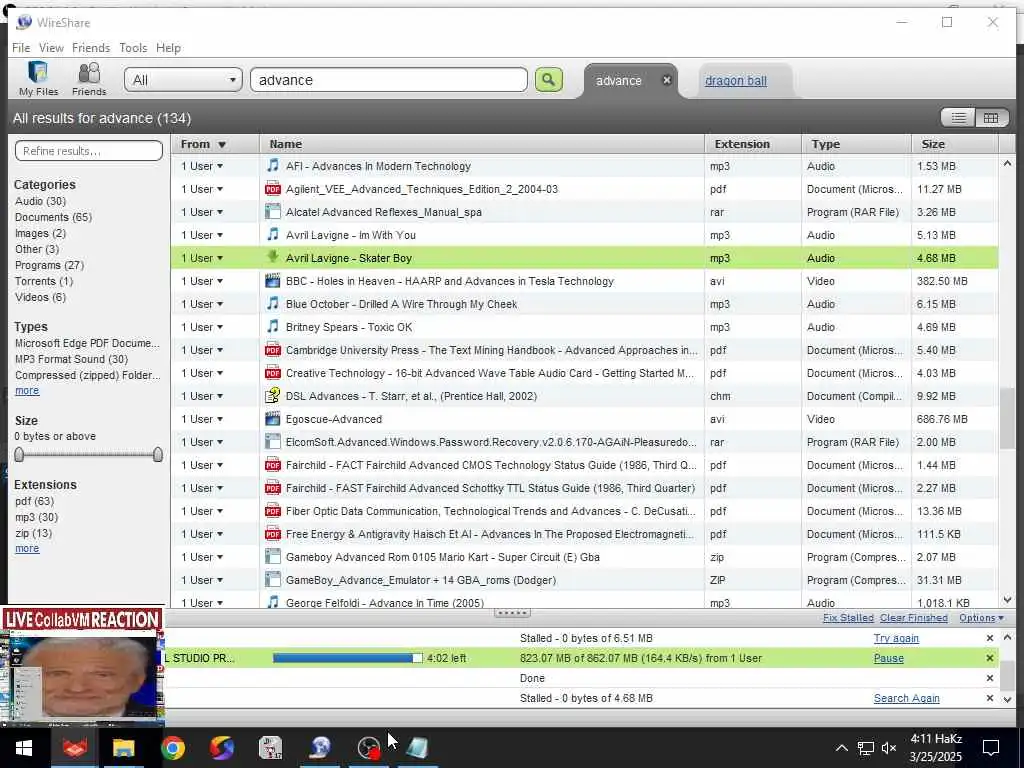Open the Friends toolbar icon
This screenshot has width=1024, height=768.
pyautogui.click(x=89, y=78)
